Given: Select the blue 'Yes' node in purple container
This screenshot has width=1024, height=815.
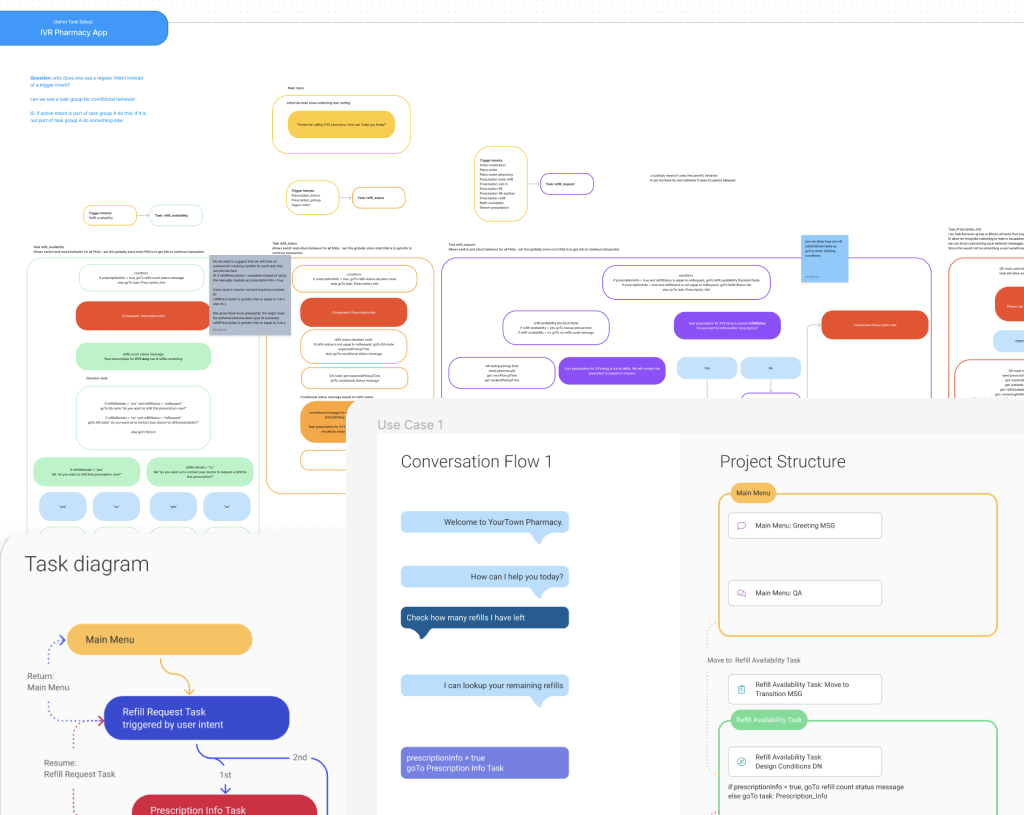Looking at the screenshot, I should (707, 368).
